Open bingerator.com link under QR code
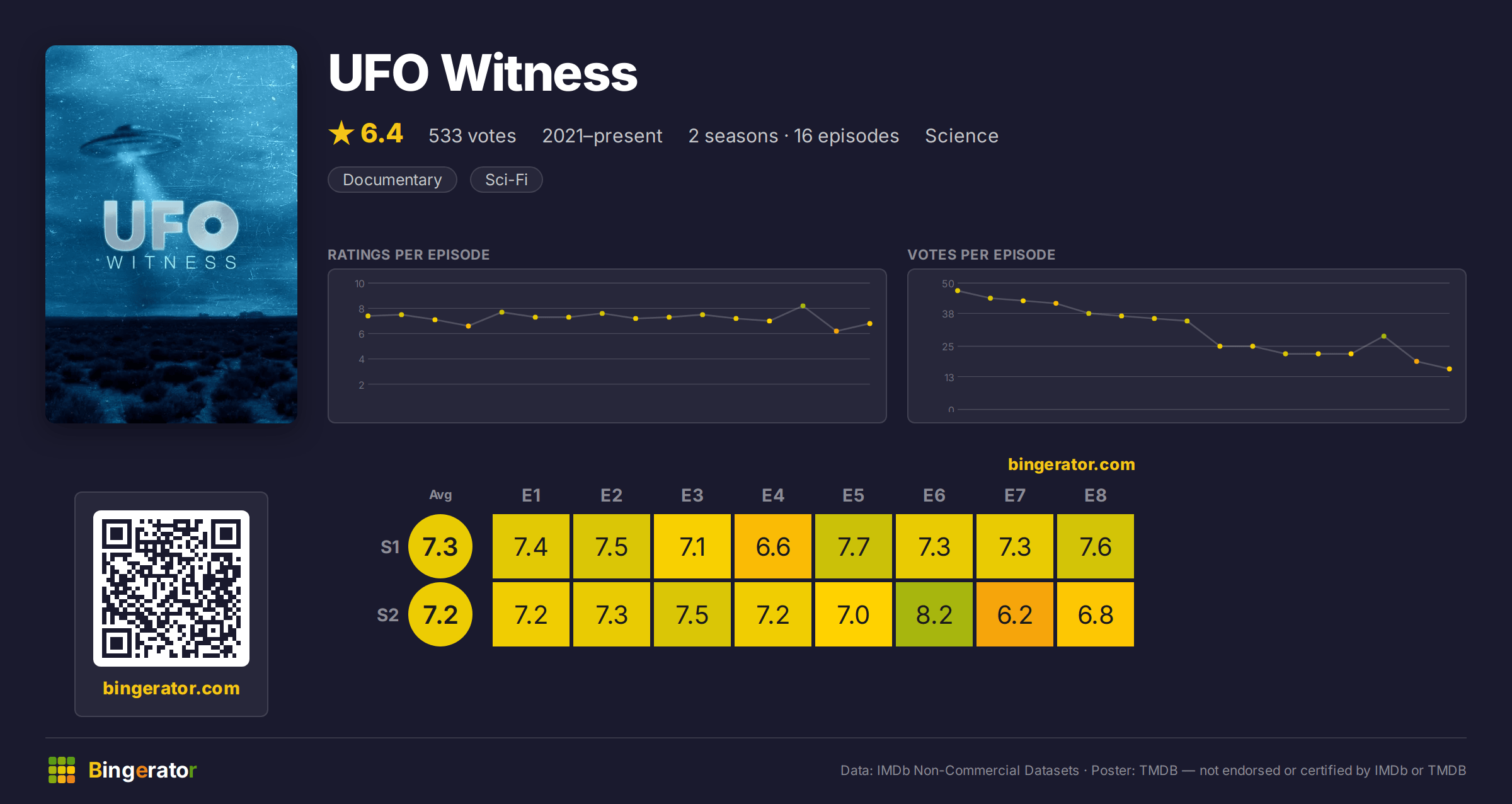This screenshot has height=804, width=1512. (x=171, y=688)
